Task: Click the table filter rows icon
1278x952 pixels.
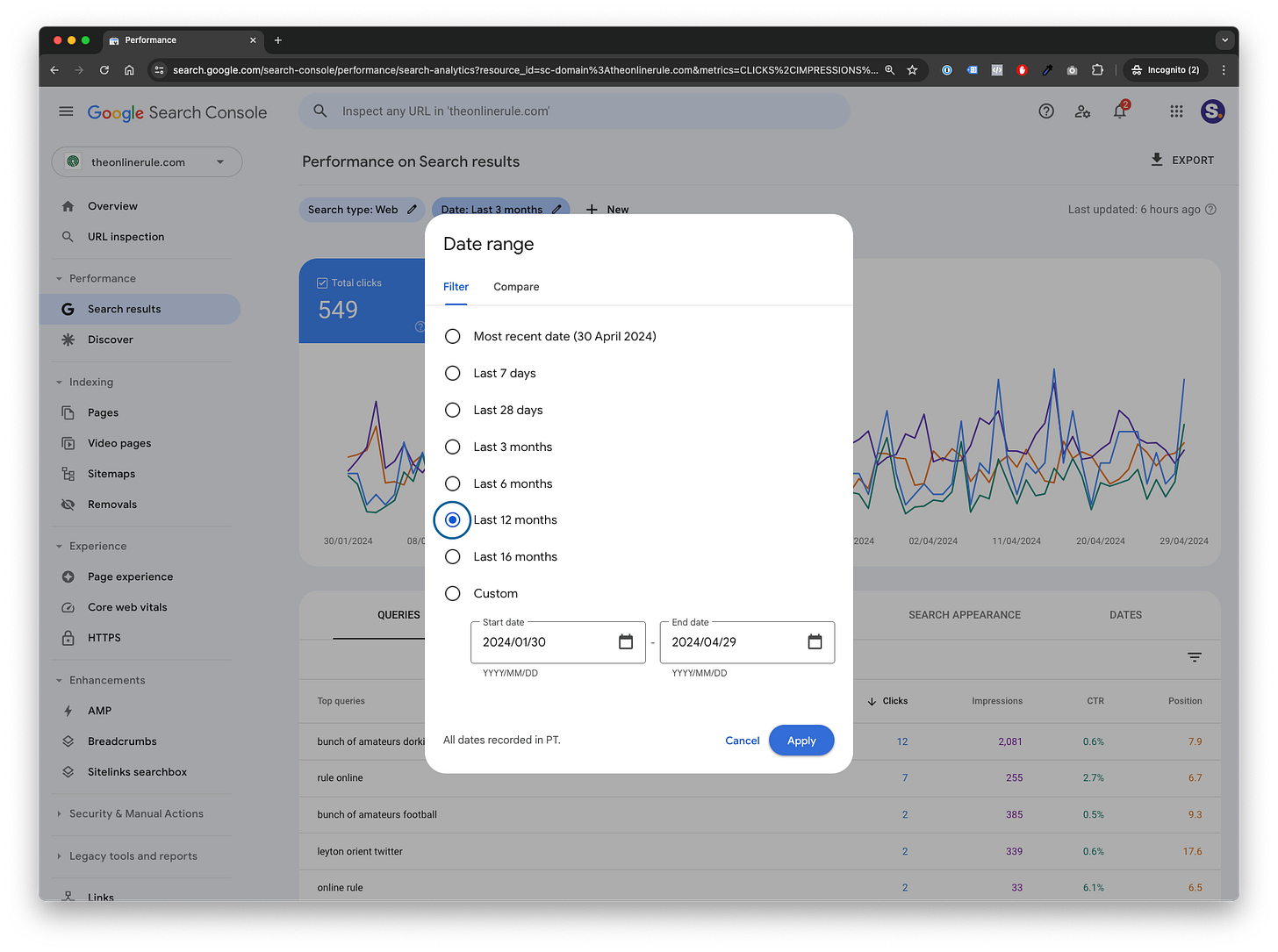Action: (1195, 657)
